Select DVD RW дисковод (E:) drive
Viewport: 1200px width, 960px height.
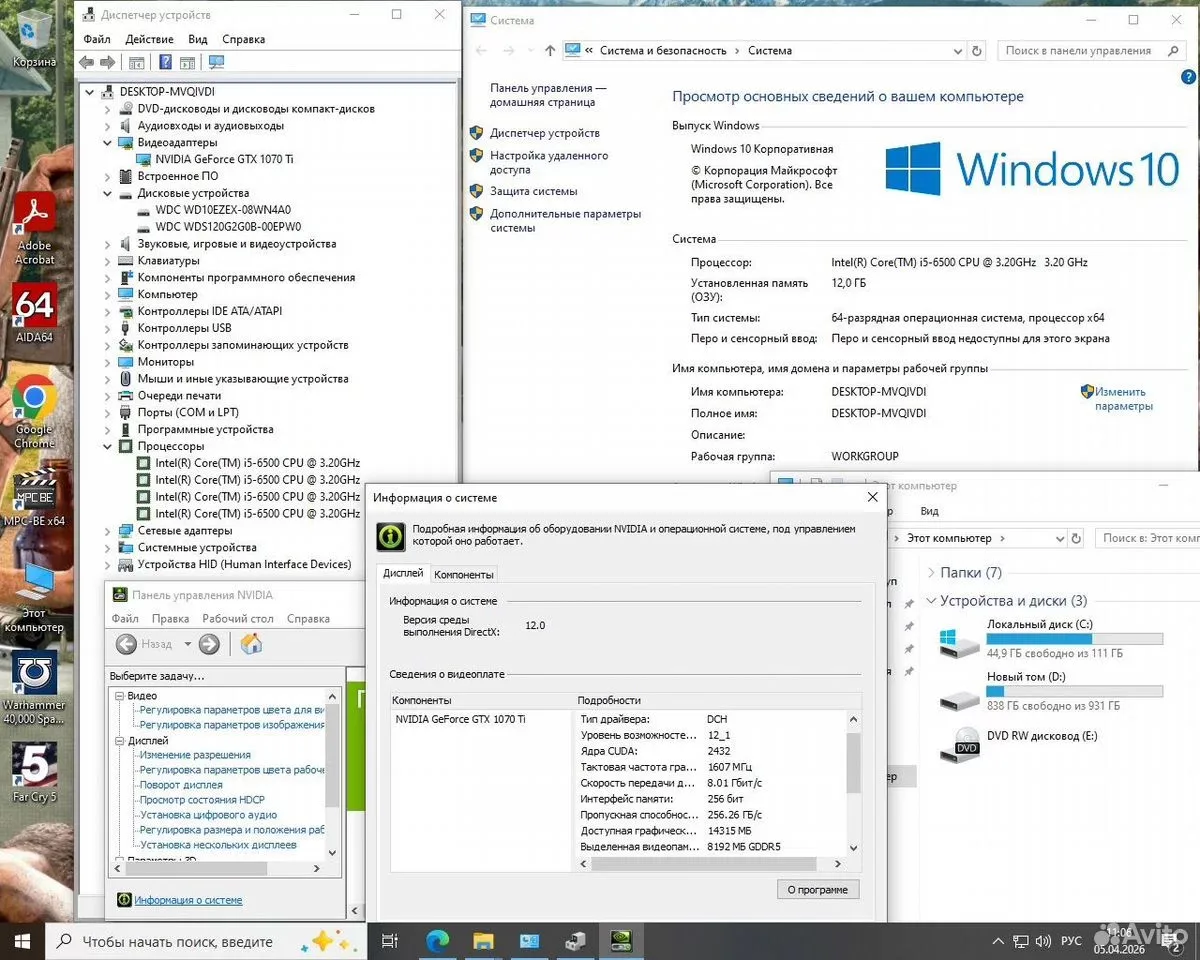coord(1018,746)
